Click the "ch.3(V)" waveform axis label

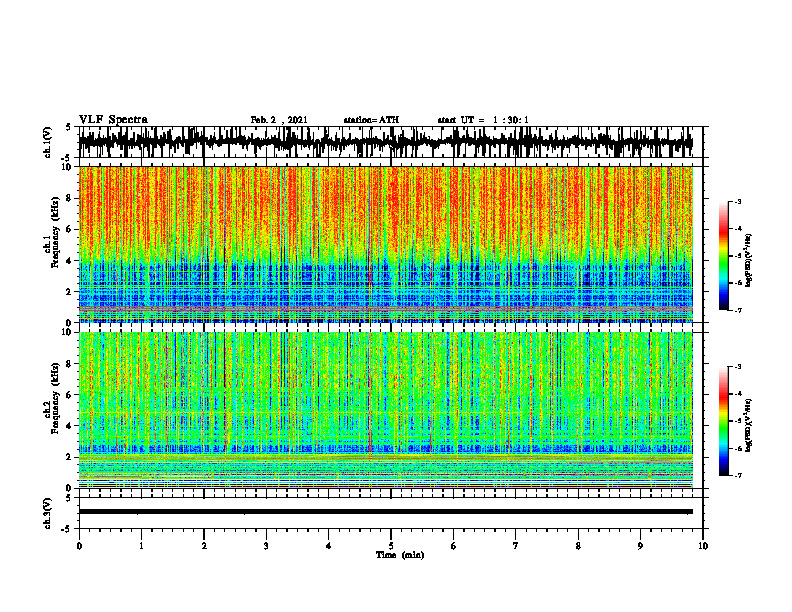tap(48, 514)
